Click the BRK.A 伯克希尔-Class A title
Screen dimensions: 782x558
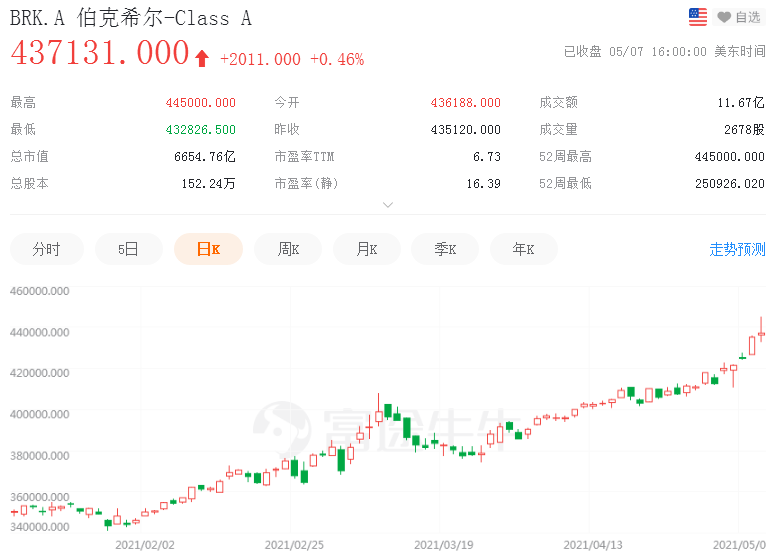(x=131, y=18)
